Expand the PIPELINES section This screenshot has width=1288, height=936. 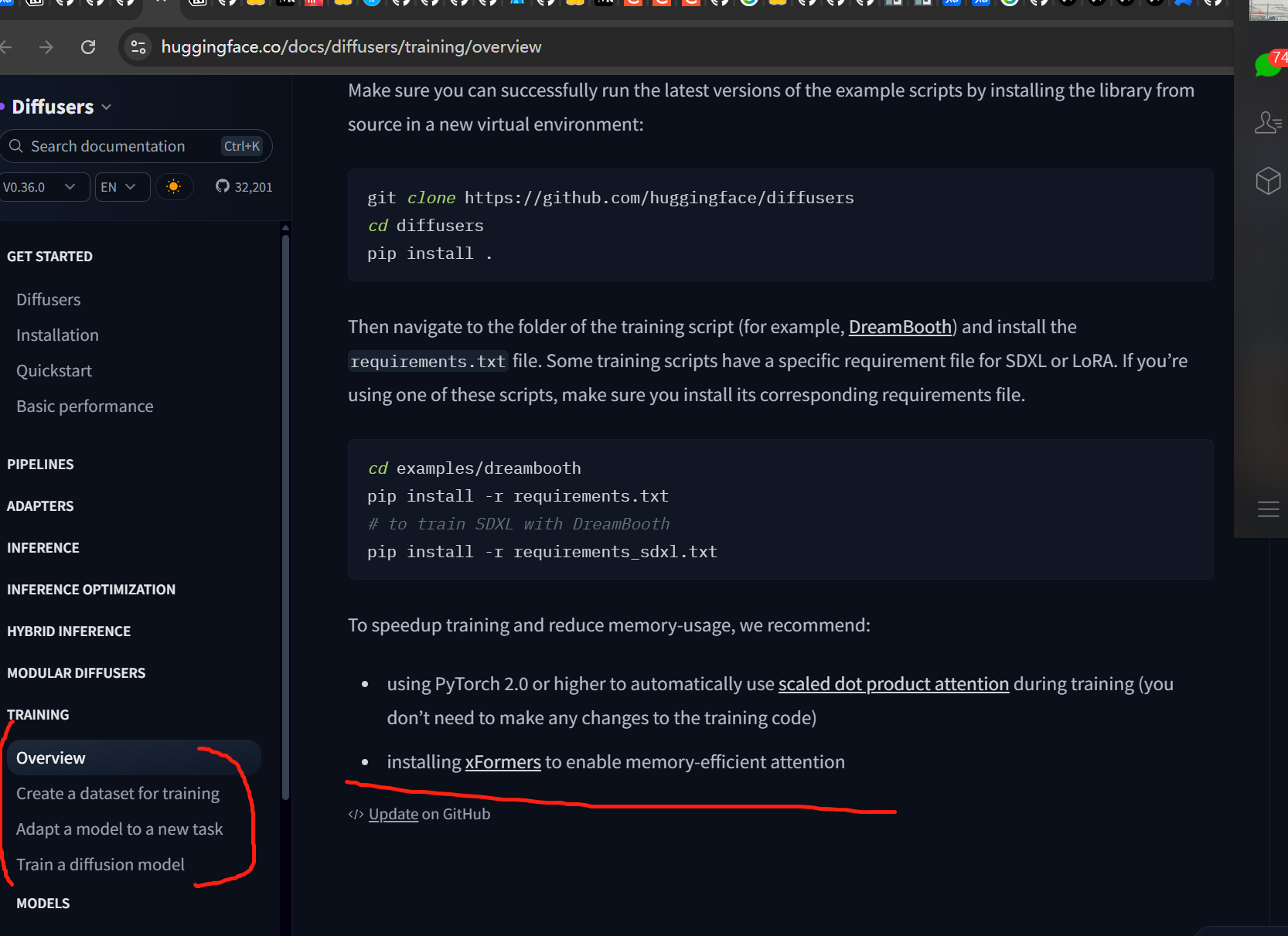click(x=40, y=465)
